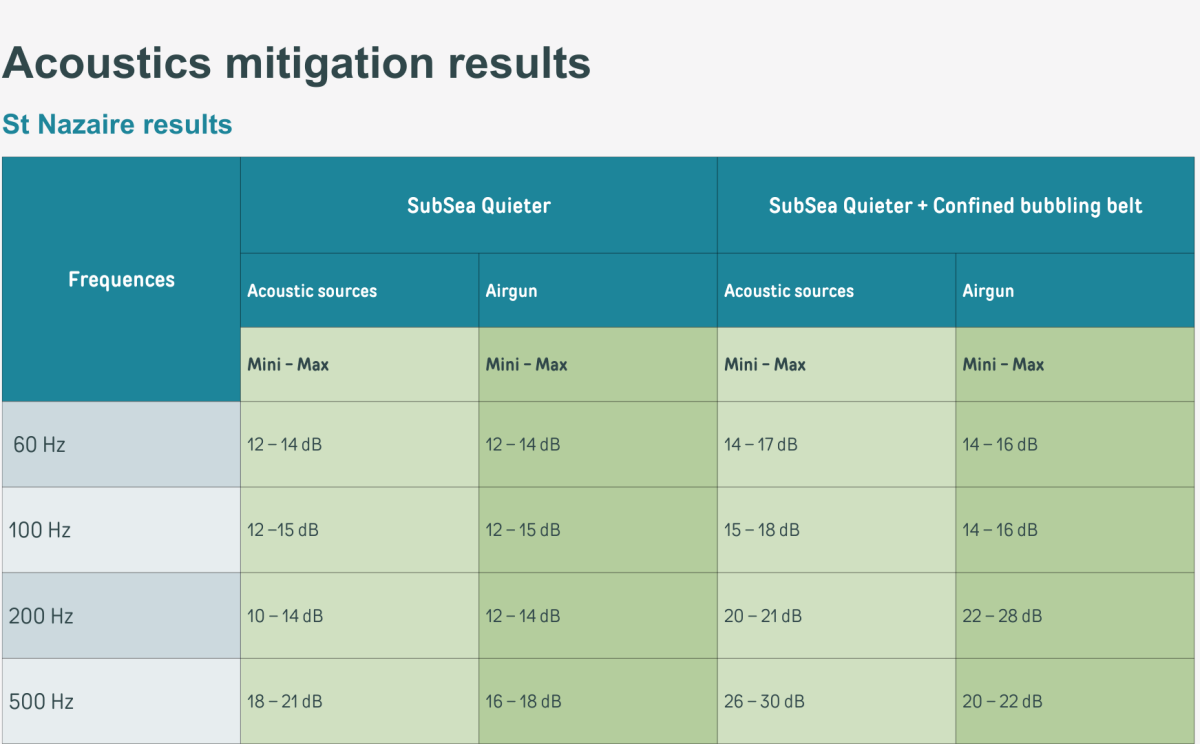Select the 60 Hz row label
Image resolution: width=1200 pixels, height=744 pixels.
click(x=40, y=445)
